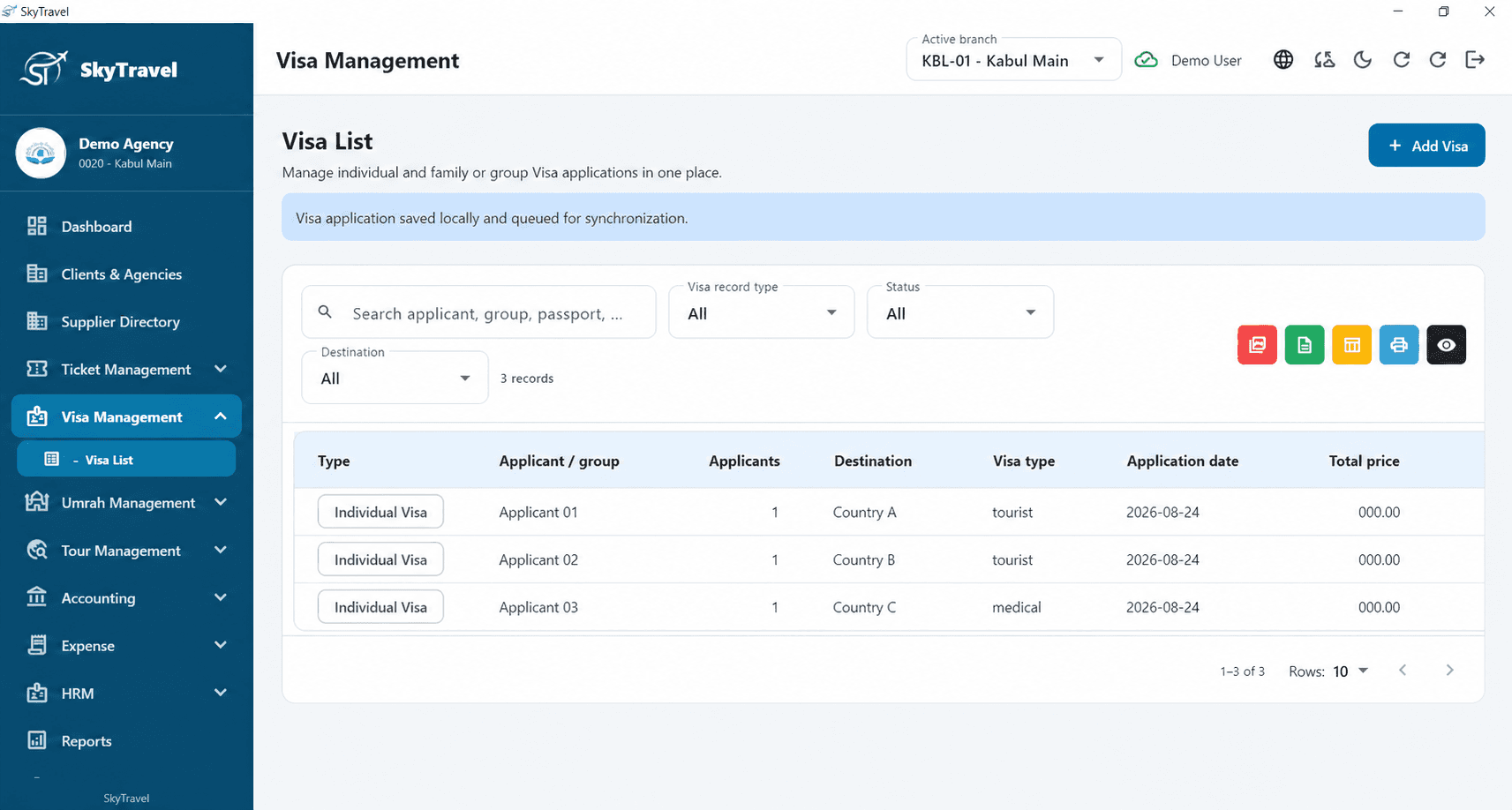Expand Accounting chevron
The height and width of the screenshot is (810, 1512).
tap(221, 597)
